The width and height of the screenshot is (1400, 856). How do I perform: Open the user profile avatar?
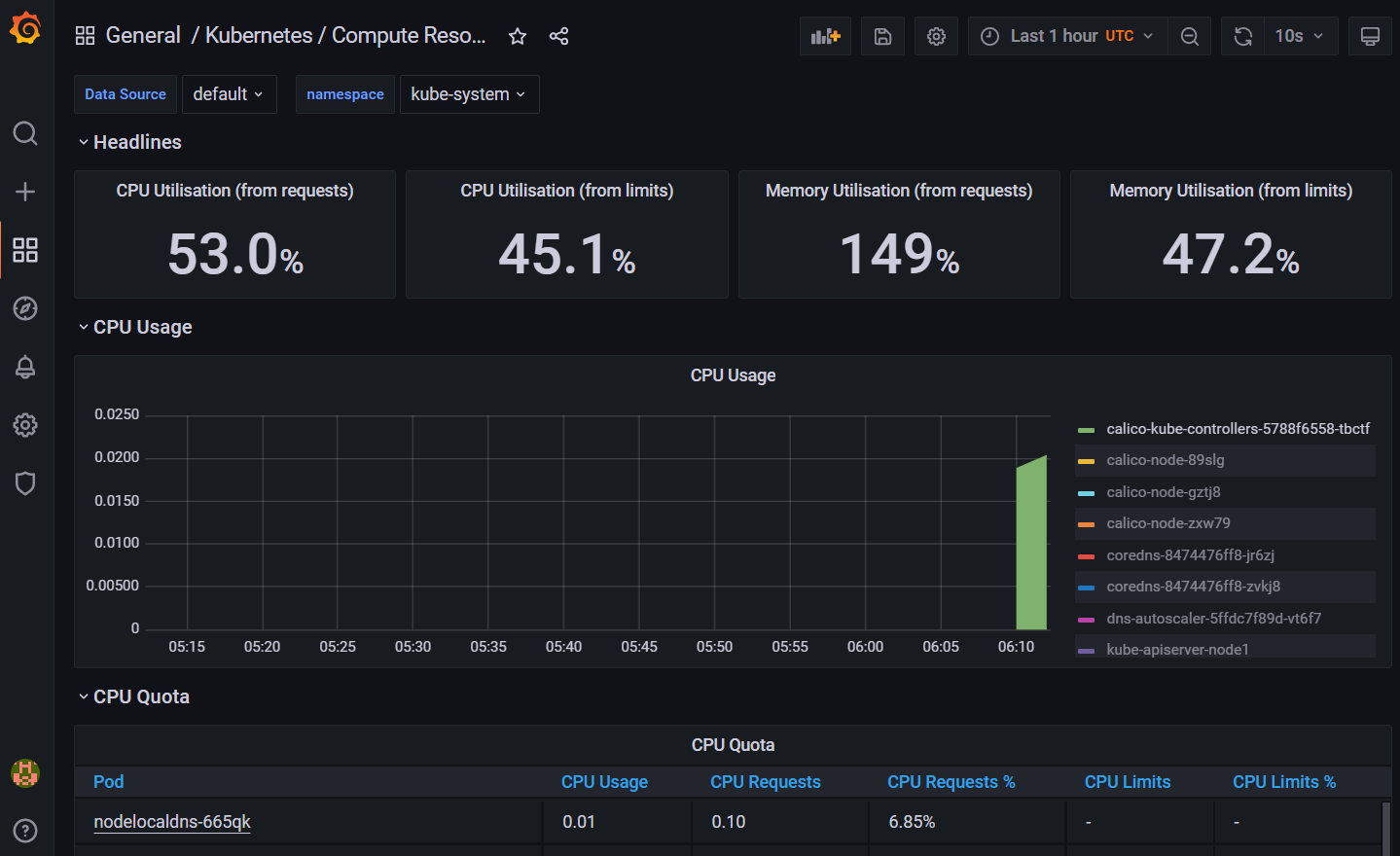(25, 773)
